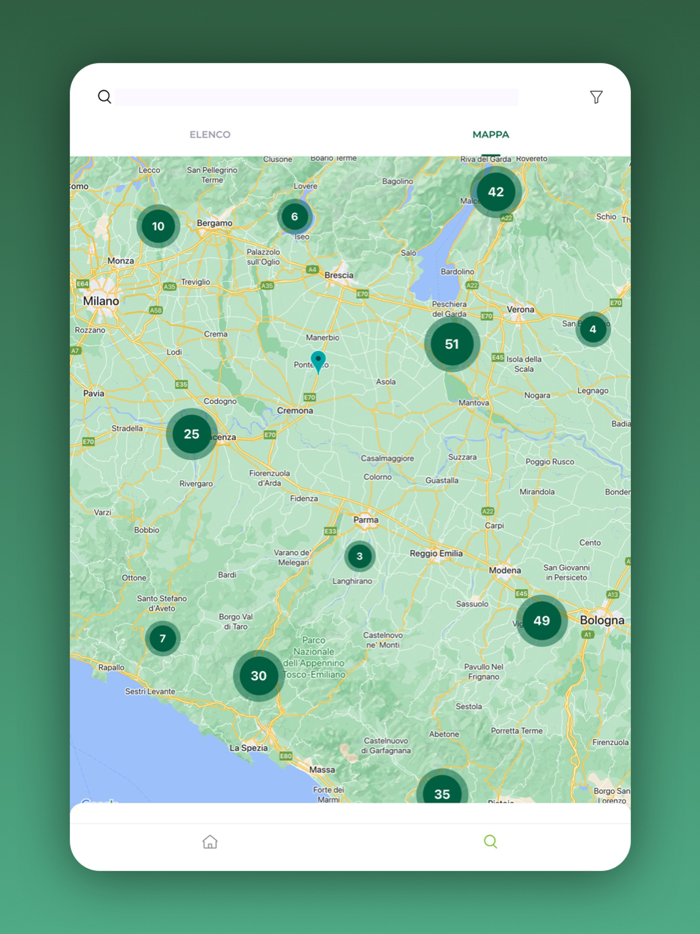Viewport: 700px width, 934px height.
Task: Click the Brescia label on map
Action: tap(339, 275)
